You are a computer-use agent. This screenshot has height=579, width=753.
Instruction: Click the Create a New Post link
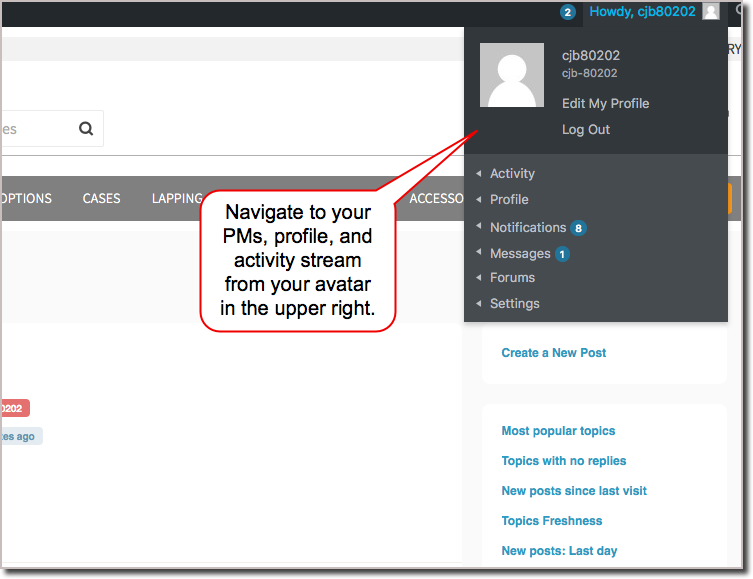(554, 352)
